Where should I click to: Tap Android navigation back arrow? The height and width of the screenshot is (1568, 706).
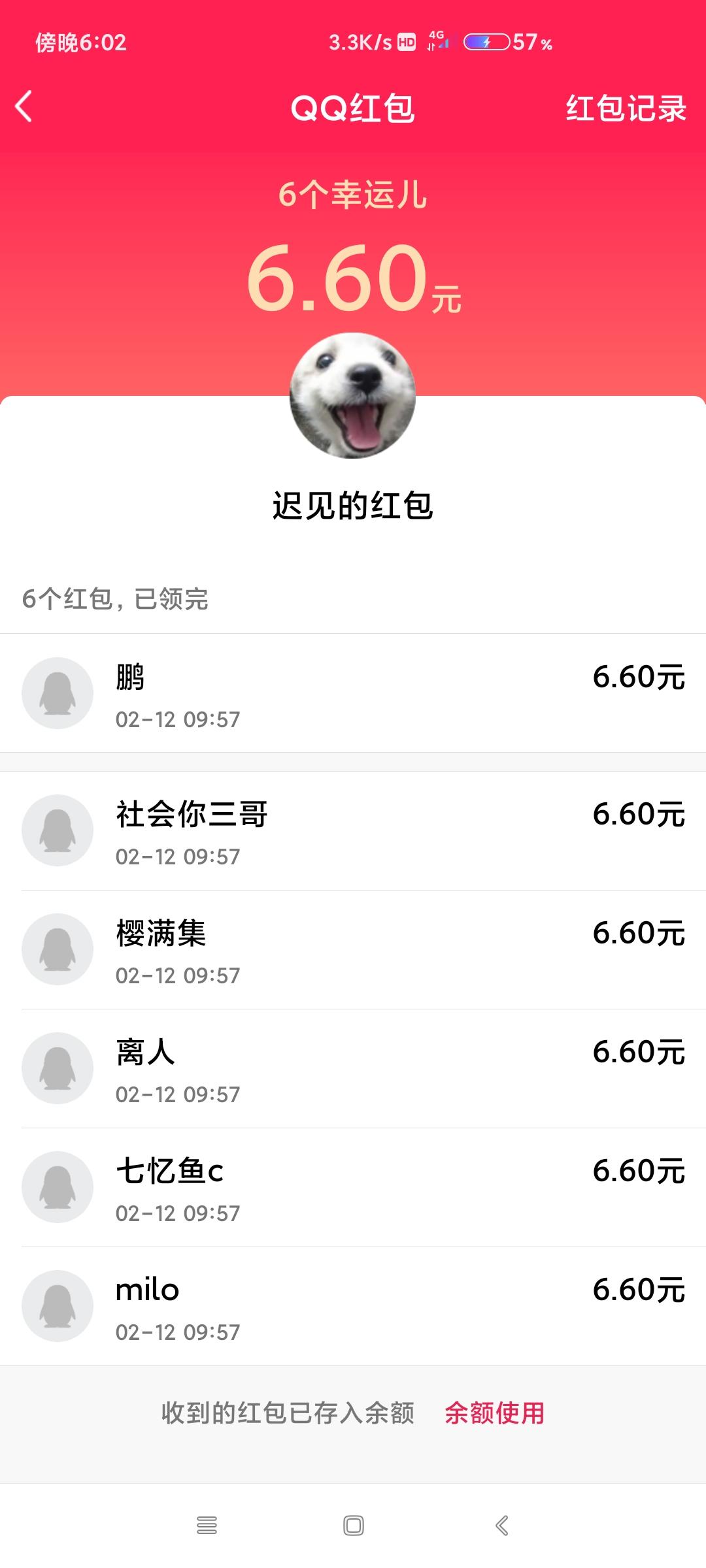tap(501, 1525)
